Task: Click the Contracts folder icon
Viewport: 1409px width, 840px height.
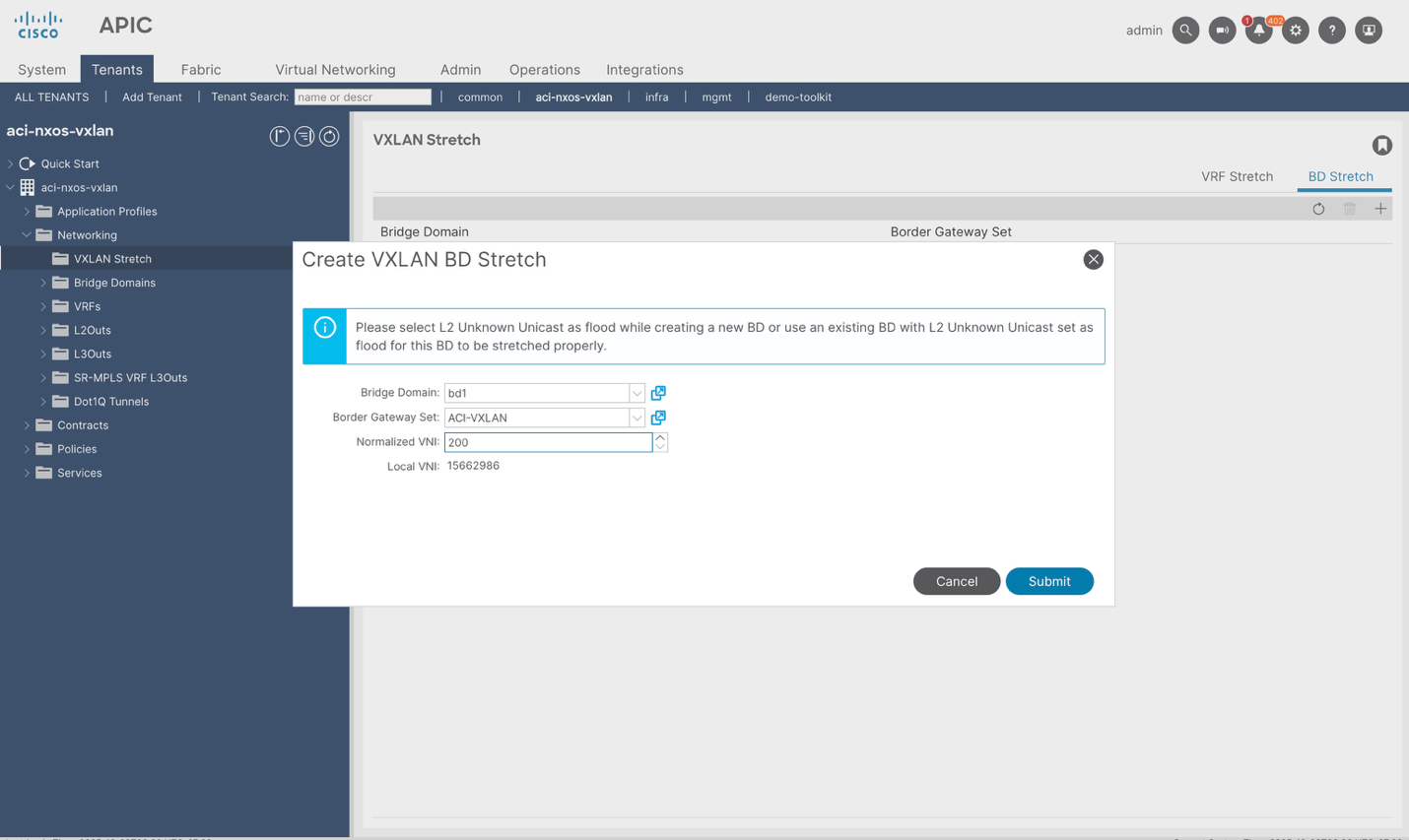Action: point(43,425)
